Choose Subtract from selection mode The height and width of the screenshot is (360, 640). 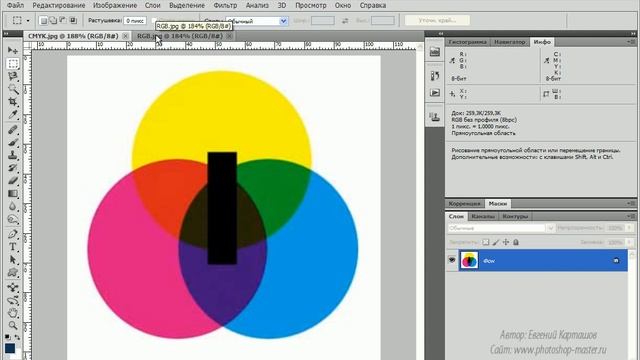[x=63, y=20]
